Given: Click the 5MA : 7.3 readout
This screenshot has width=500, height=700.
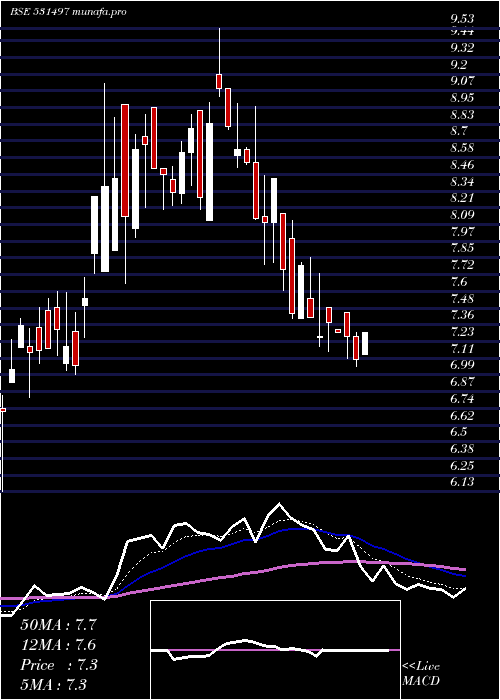Looking at the screenshot, I should 53,685.
